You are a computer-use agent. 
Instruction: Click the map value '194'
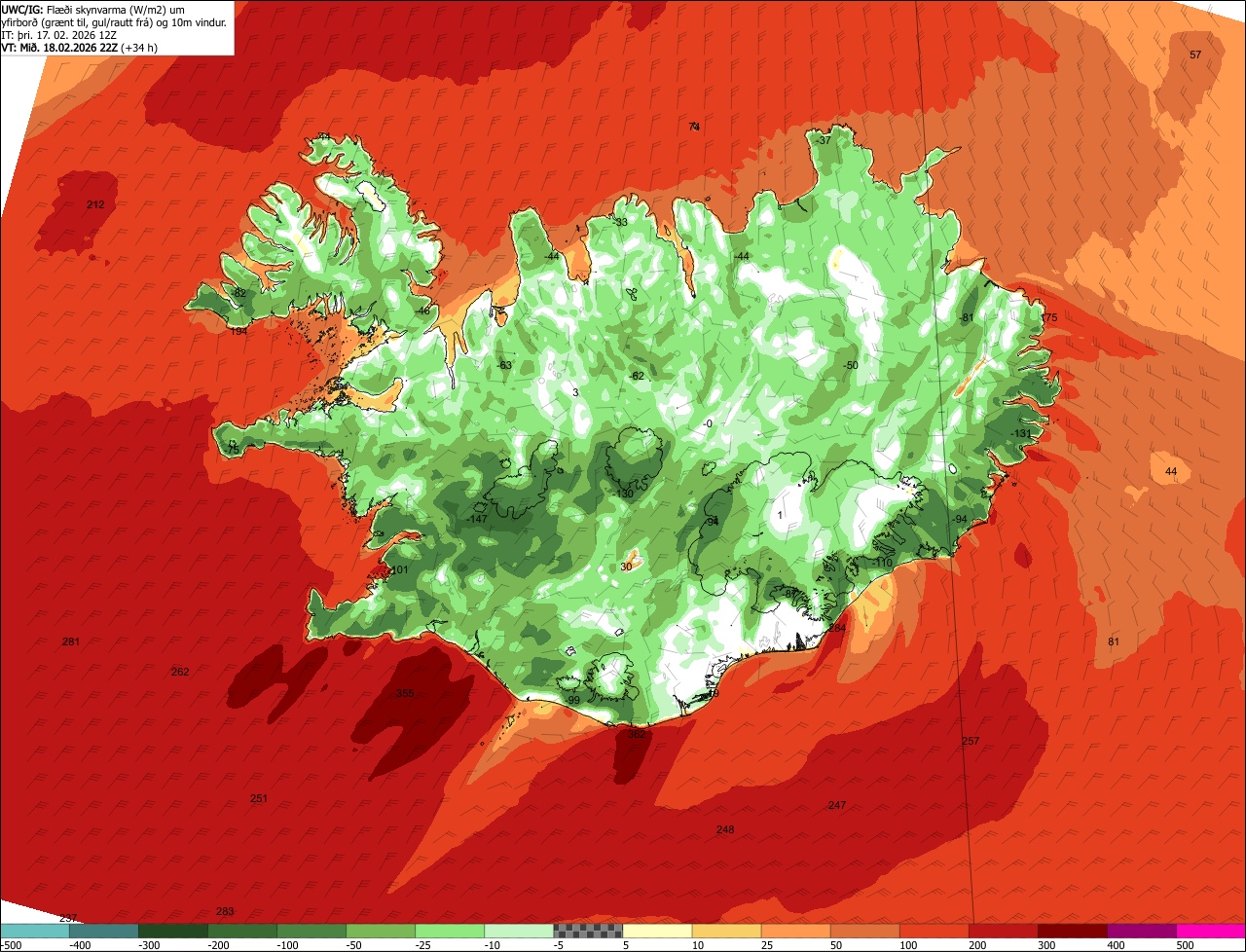238,332
